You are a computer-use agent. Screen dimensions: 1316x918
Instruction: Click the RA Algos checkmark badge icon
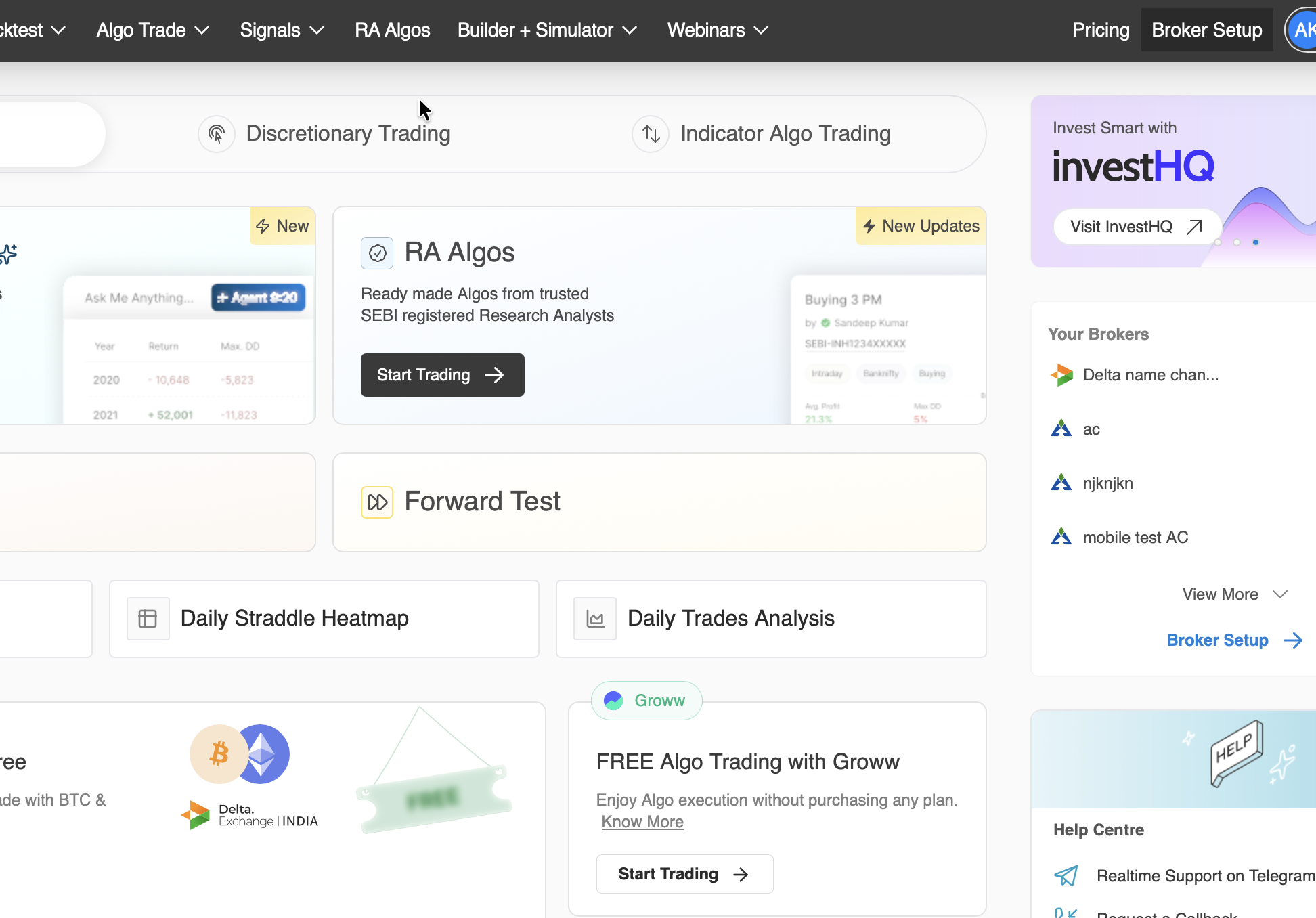pos(377,253)
